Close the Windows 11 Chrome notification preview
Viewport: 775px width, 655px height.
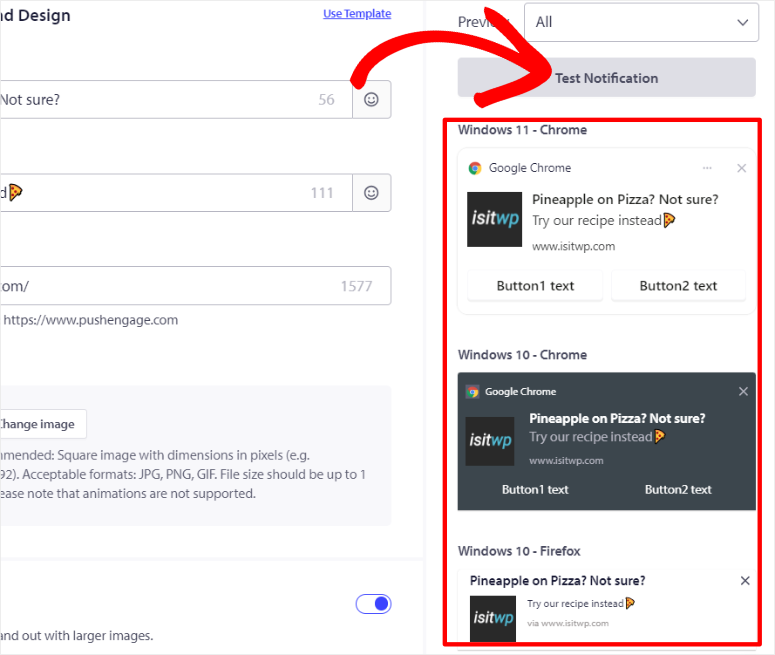tap(741, 168)
